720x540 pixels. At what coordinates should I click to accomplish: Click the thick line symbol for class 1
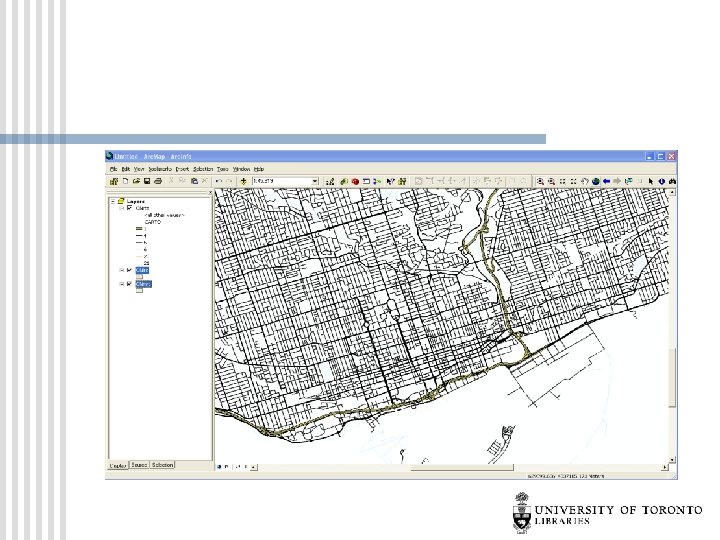[x=139, y=228]
